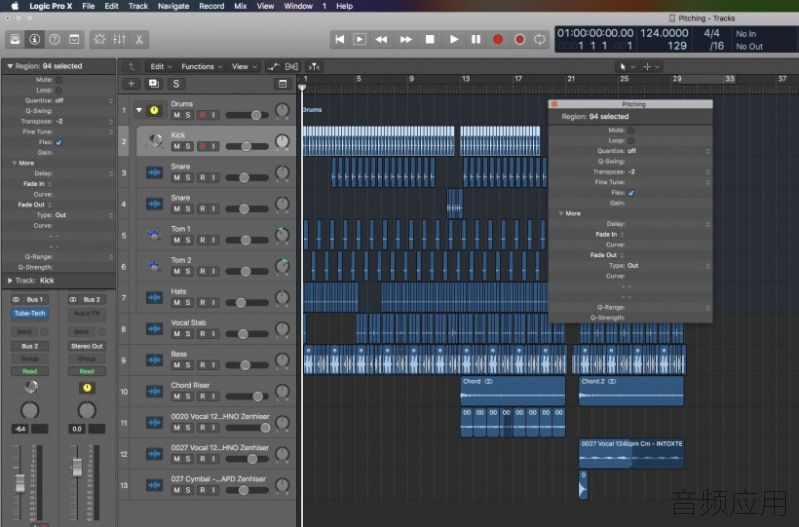Toggle the Inspector button
The image size is (799, 527).
click(35, 39)
